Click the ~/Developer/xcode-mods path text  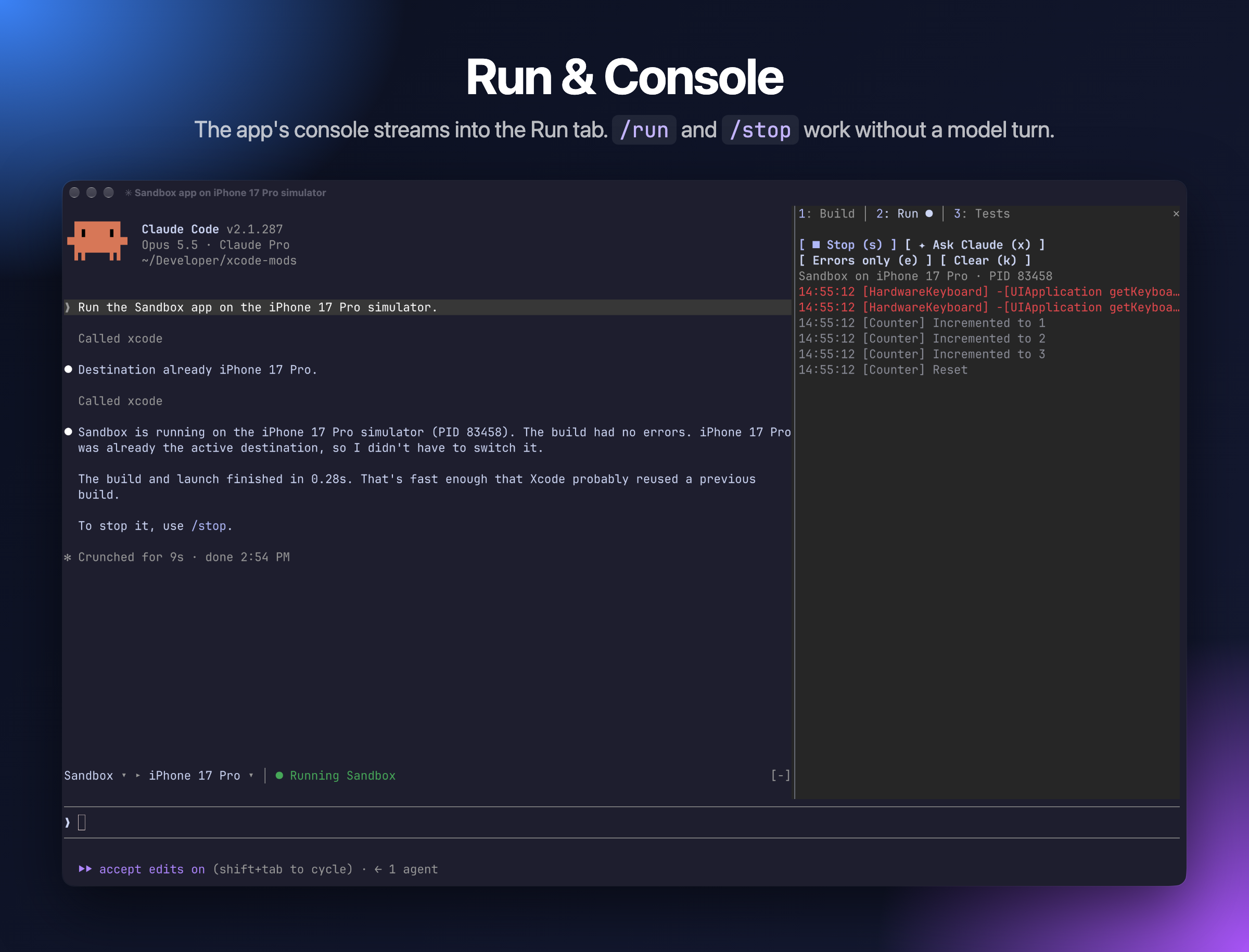click(x=219, y=261)
